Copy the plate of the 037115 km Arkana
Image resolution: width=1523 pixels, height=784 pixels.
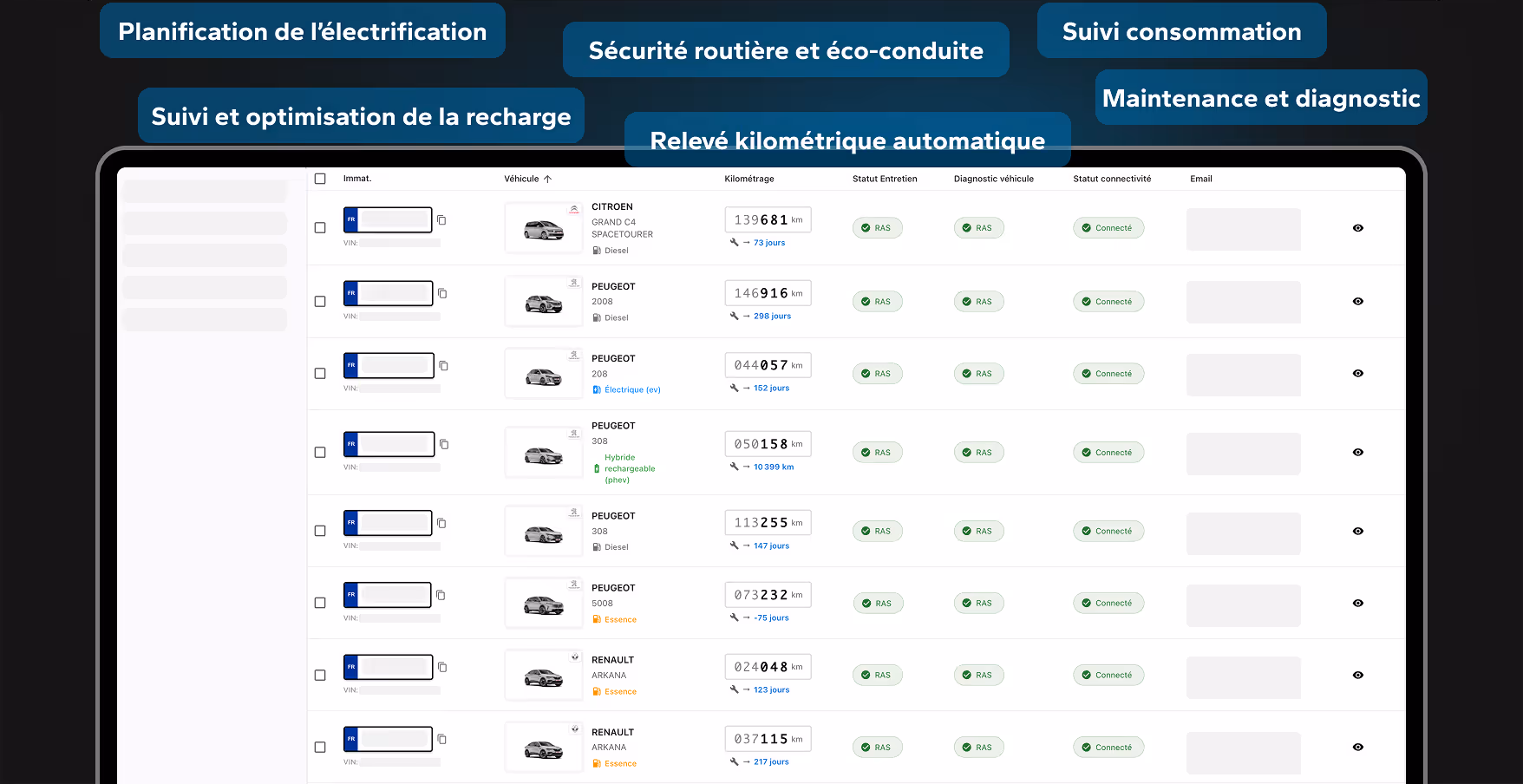(442, 739)
